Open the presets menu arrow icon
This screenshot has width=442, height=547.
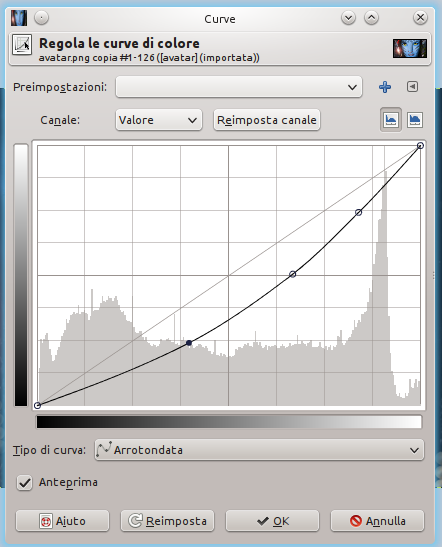click(x=412, y=87)
